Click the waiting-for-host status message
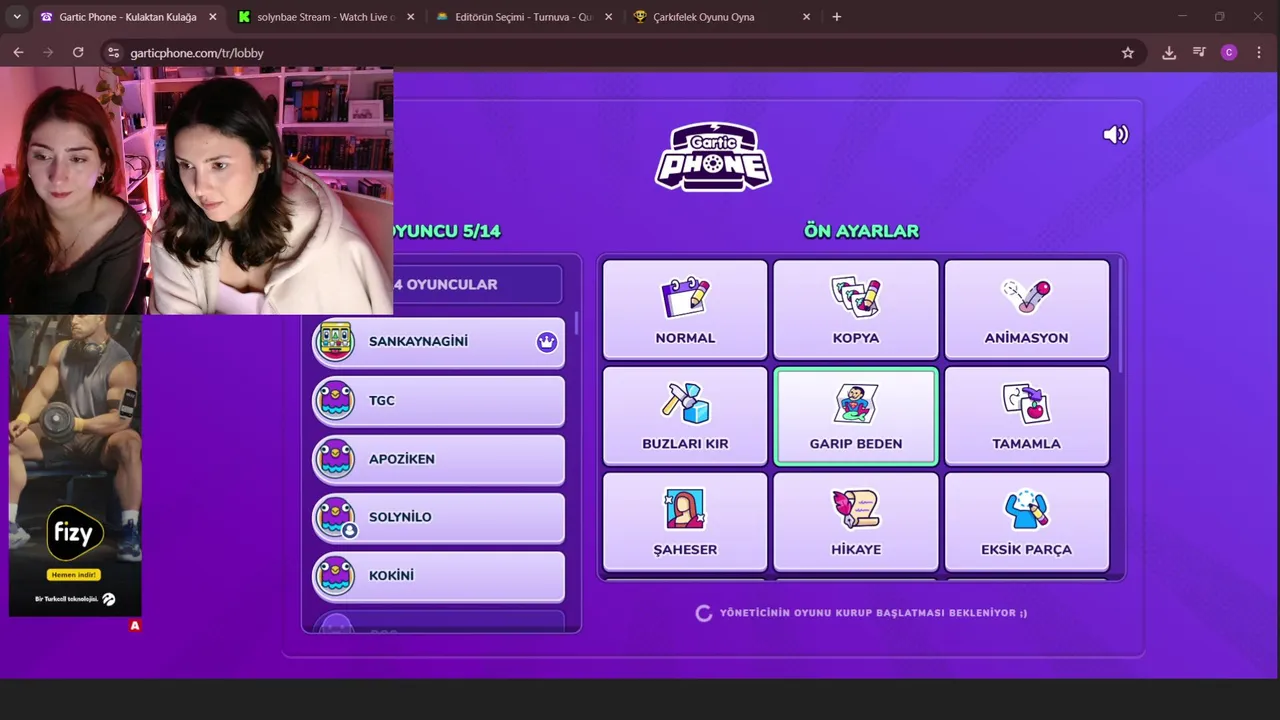 tap(861, 613)
